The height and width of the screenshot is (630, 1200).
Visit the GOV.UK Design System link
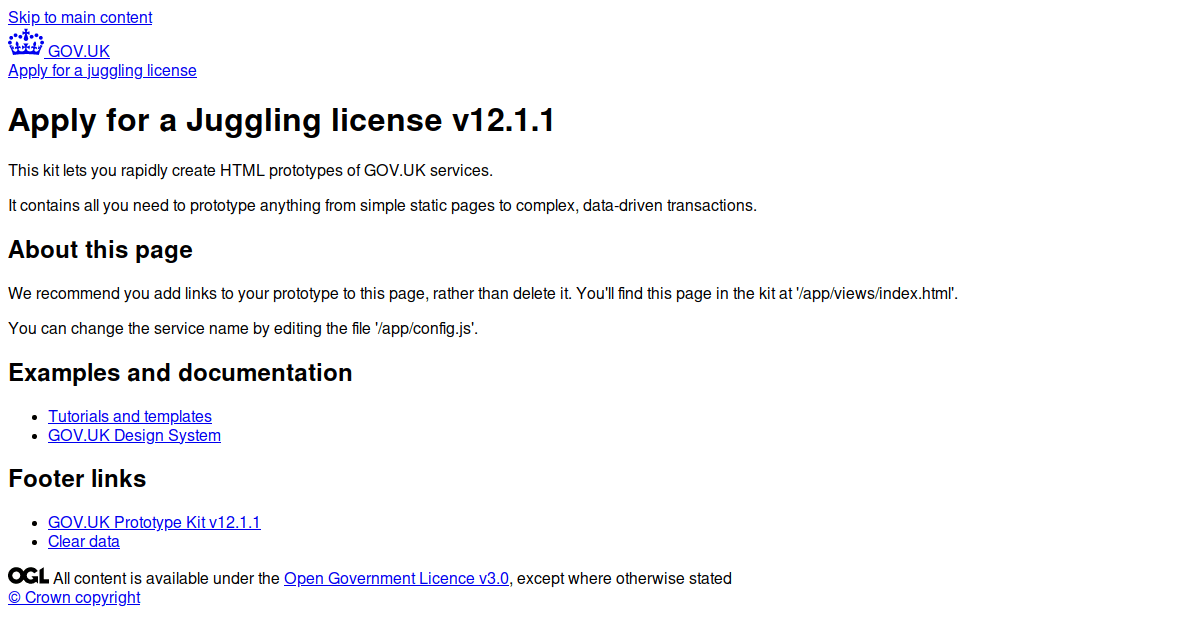(x=134, y=435)
